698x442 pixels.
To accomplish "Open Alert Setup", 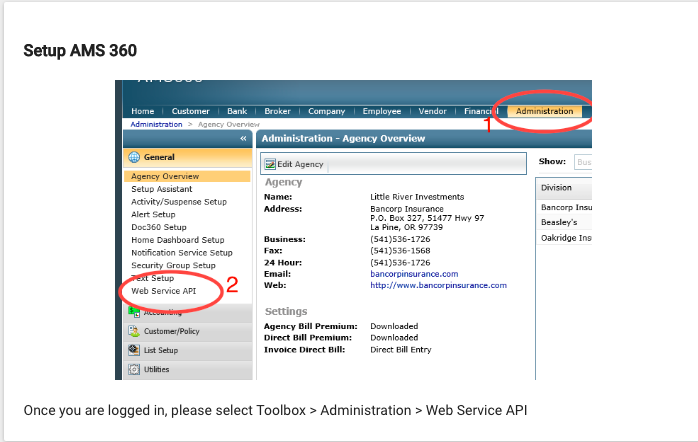I will click(x=153, y=215).
